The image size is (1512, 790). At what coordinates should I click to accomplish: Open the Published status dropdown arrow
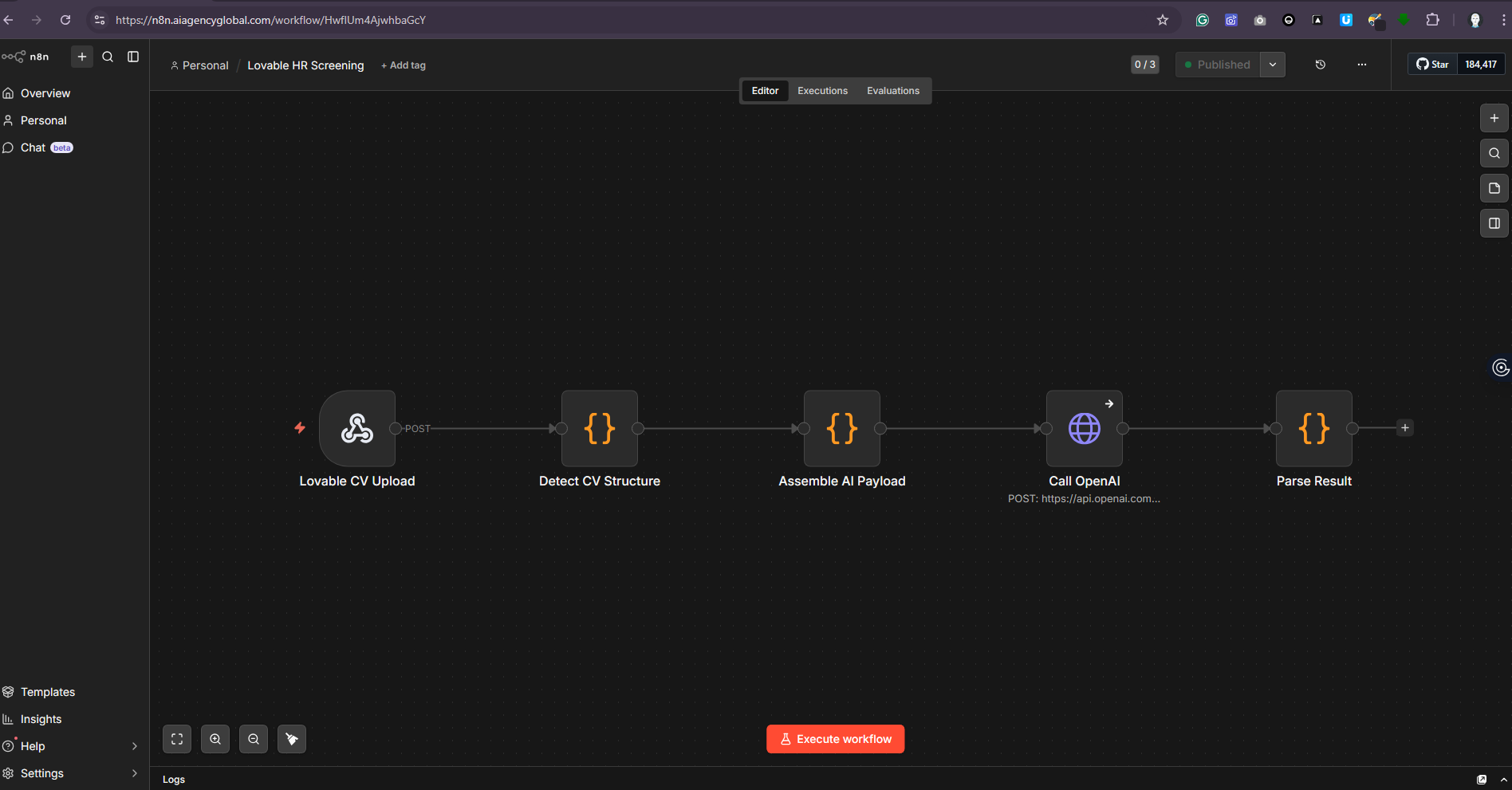[1273, 65]
